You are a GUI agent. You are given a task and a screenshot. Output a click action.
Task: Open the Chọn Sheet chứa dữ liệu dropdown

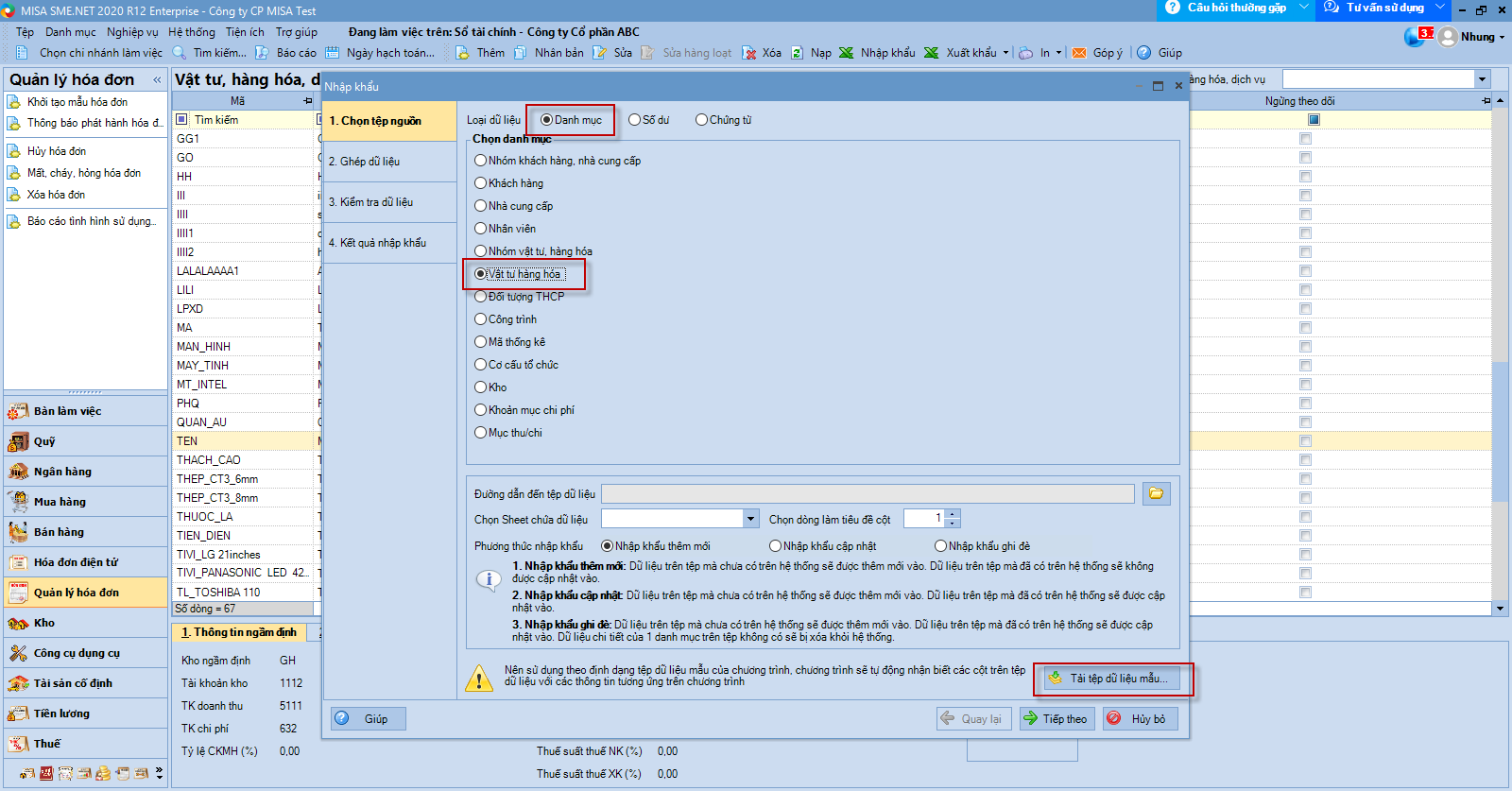(750, 519)
